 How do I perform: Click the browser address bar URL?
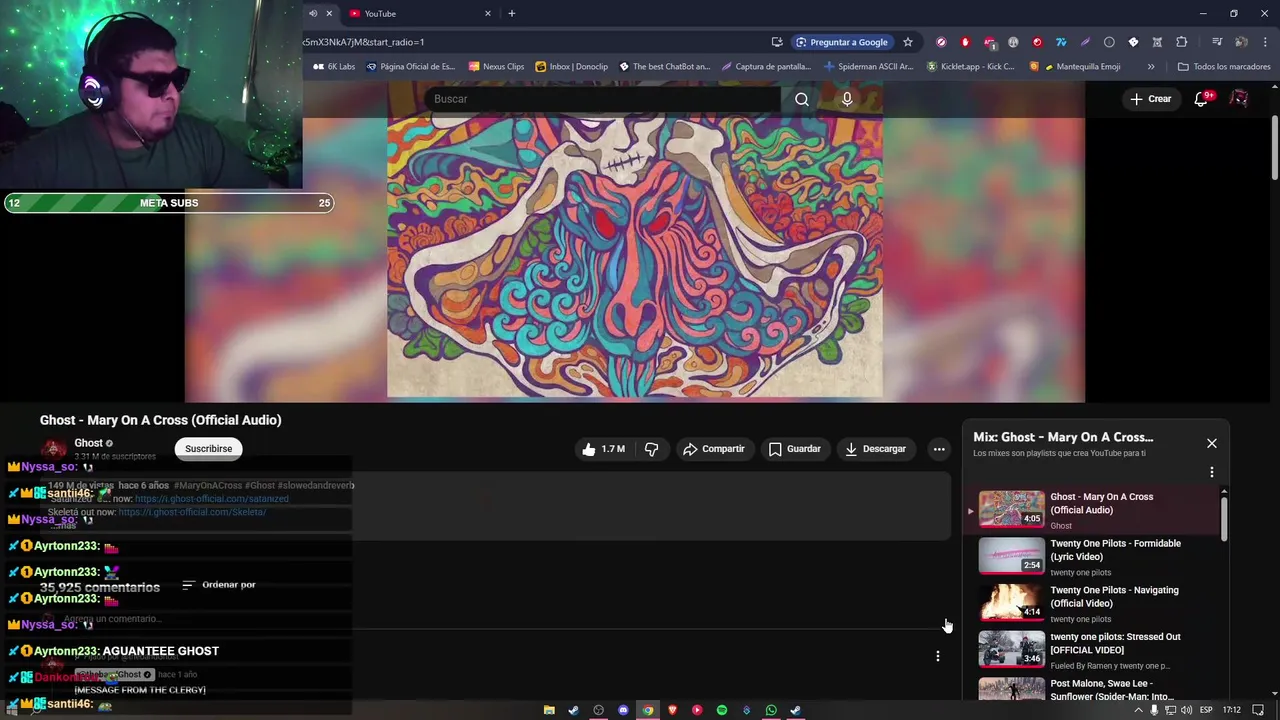pyautogui.click(x=364, y=42)
